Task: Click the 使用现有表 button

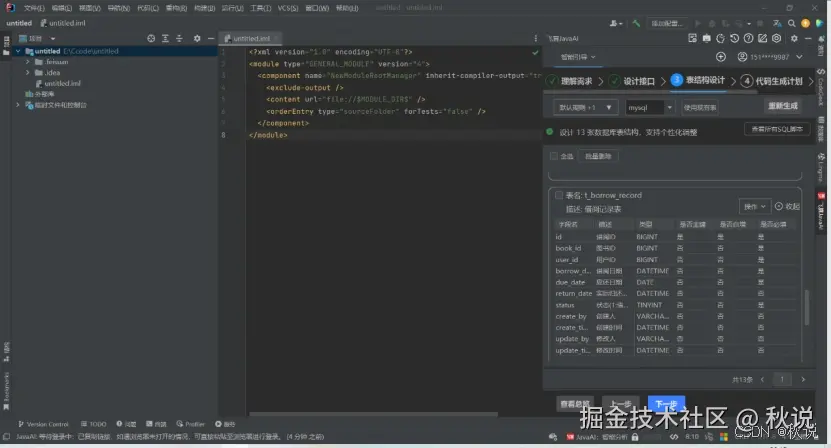Action: coord(700,107)
